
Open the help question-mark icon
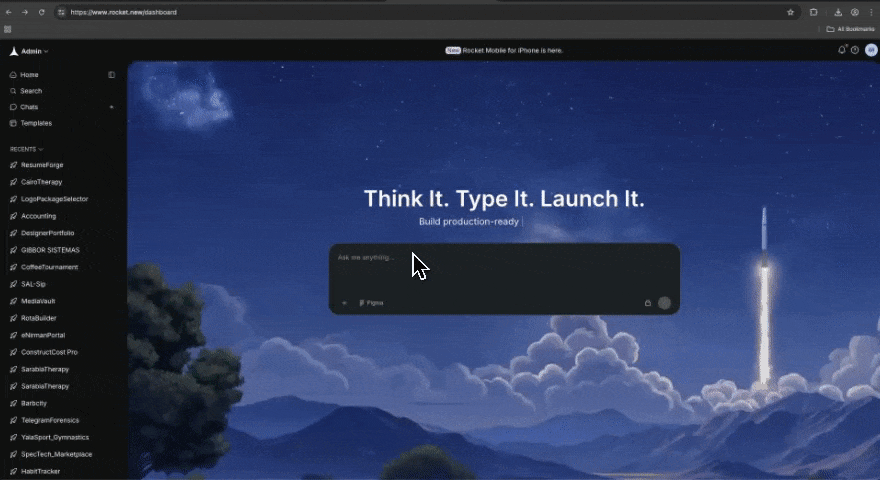pos(855,50)
